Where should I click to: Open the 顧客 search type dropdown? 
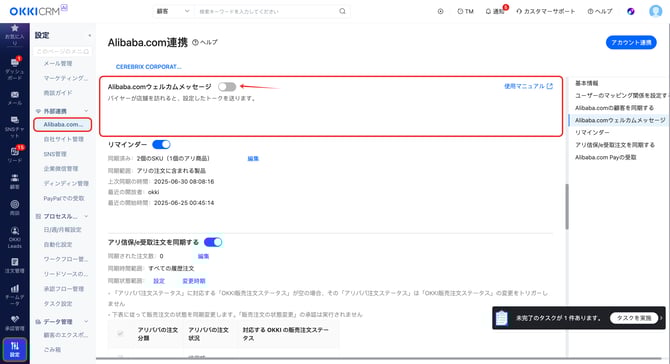coord(172,11)
